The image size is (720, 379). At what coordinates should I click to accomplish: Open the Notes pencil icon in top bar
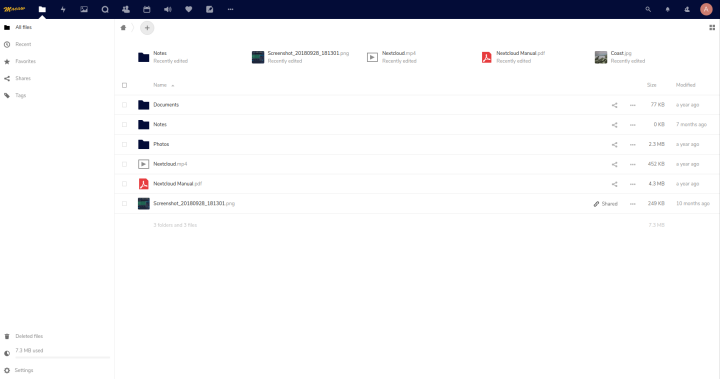209,9
